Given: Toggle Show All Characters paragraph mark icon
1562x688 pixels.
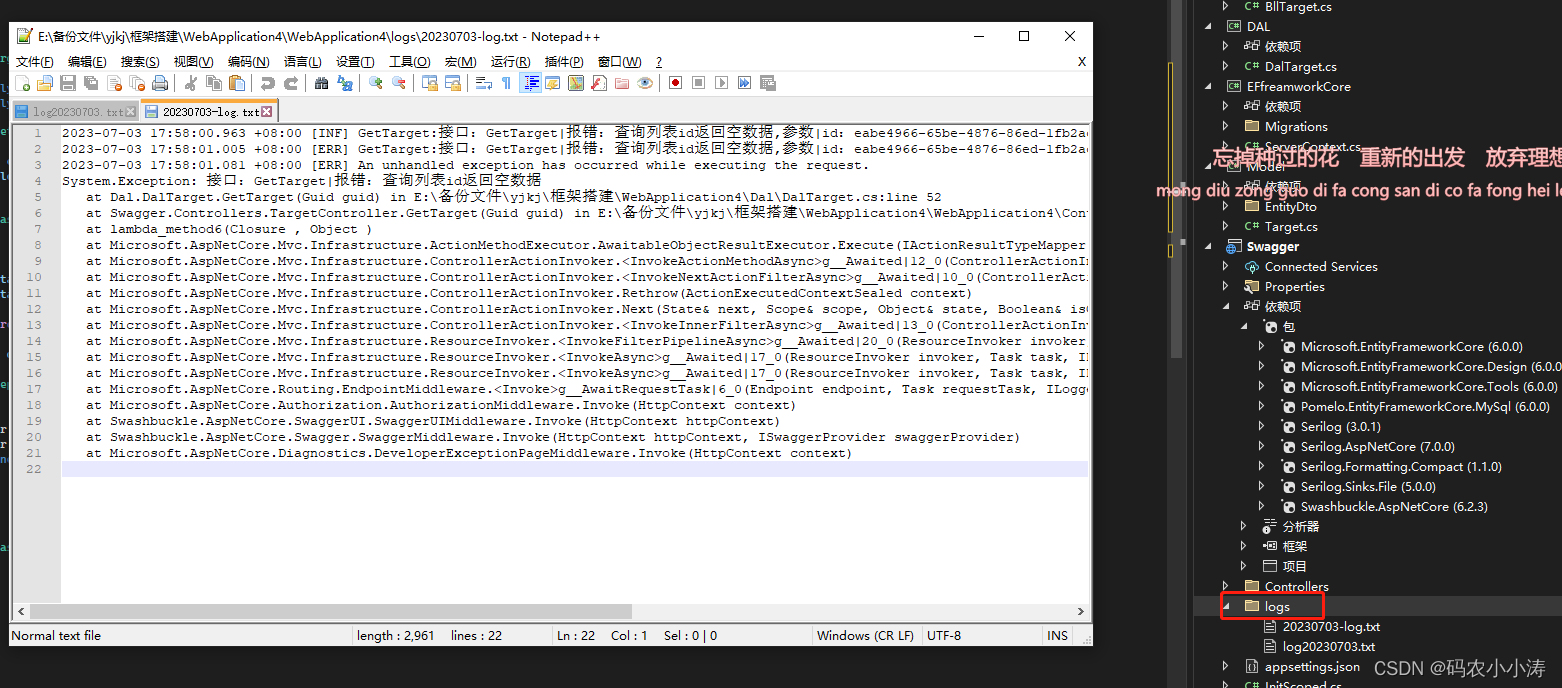Looking at the screenshot, I should (507, 83).
